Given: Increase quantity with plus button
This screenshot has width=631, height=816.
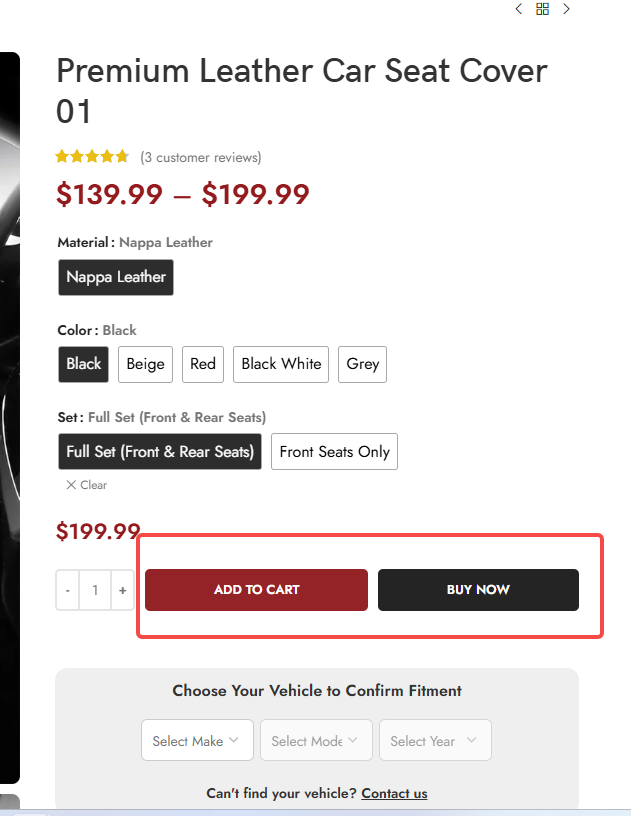Looking at the screenshot, I should point(122,590).
